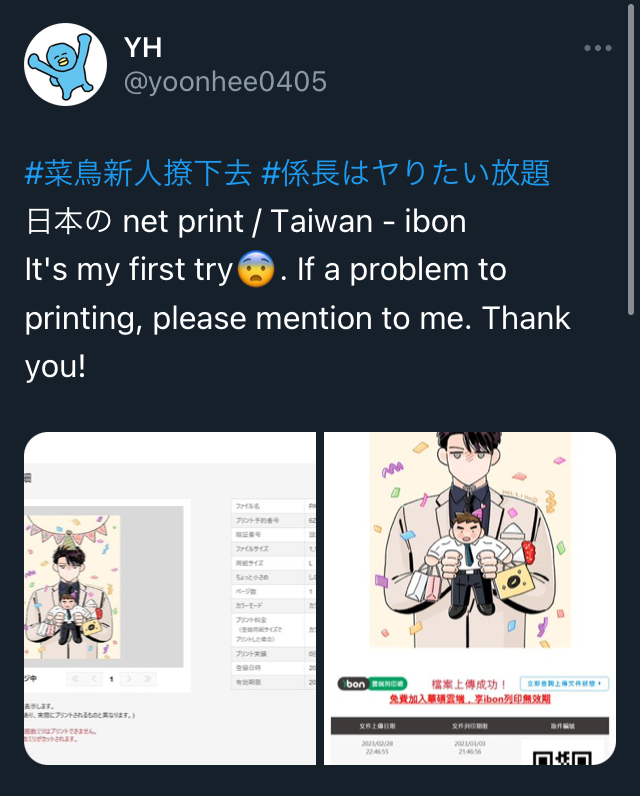Click the first-page double-left arrow
This screenshot has width=640, height=796.
(x=76, y=679)
